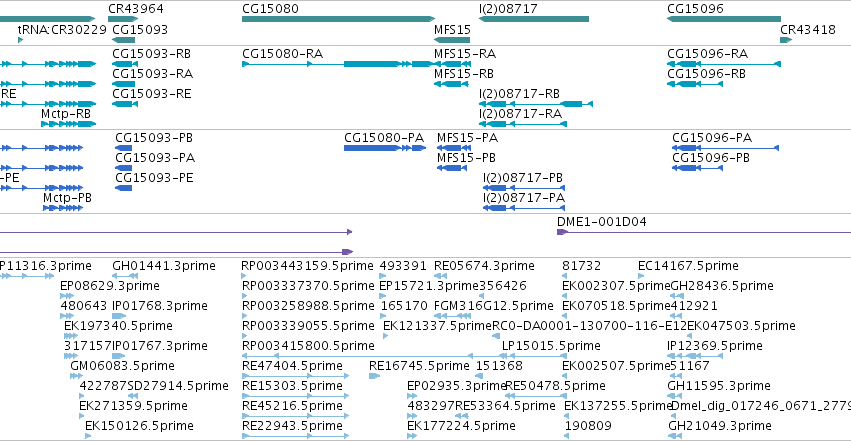Select transcript CG15093-RB
851x441 pixels.
click(151, 54)
